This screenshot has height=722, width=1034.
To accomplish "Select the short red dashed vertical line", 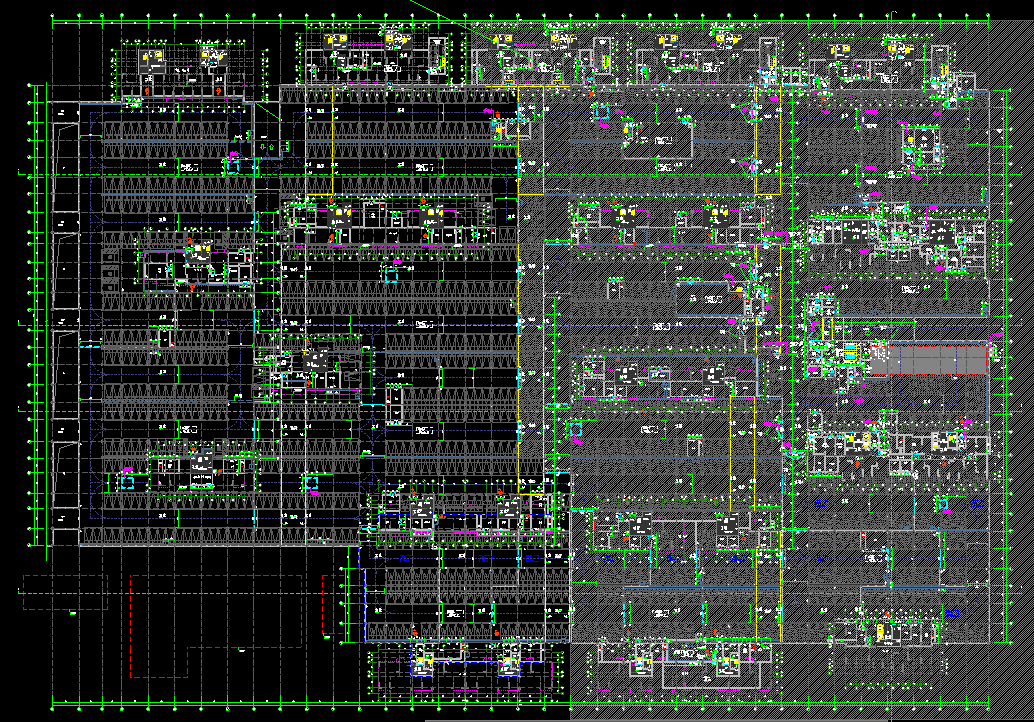I will pyautogui.click(x=323, y=605).
